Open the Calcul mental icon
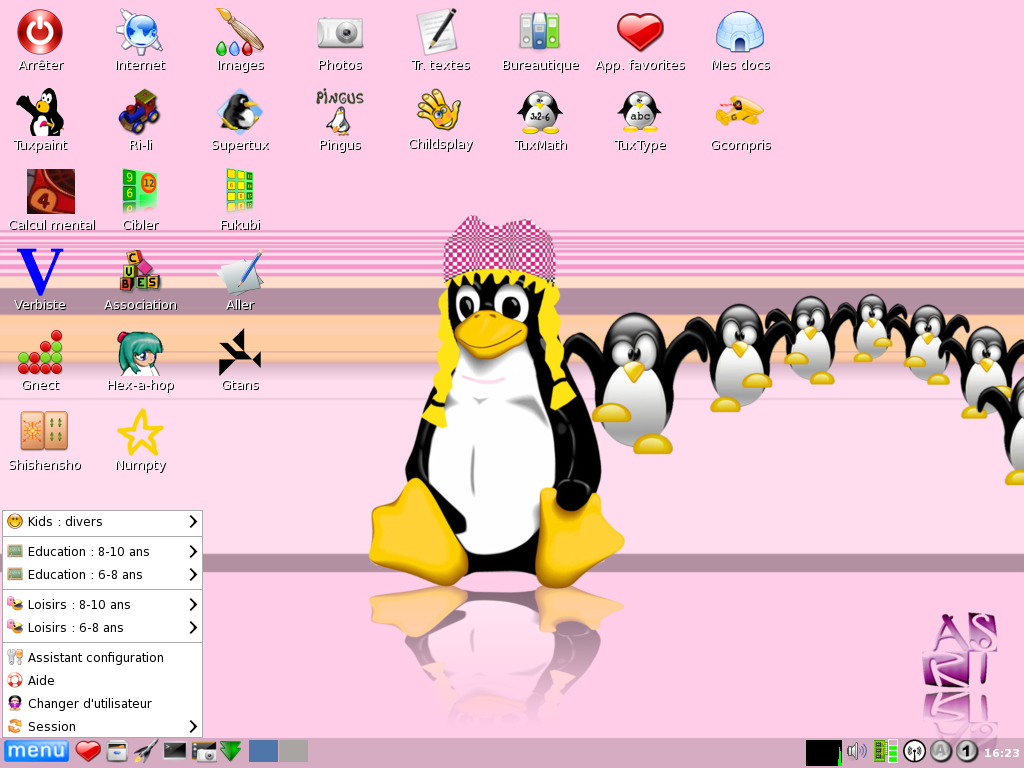This screenshot has width=1024, height=768. (x=51, y=191)
